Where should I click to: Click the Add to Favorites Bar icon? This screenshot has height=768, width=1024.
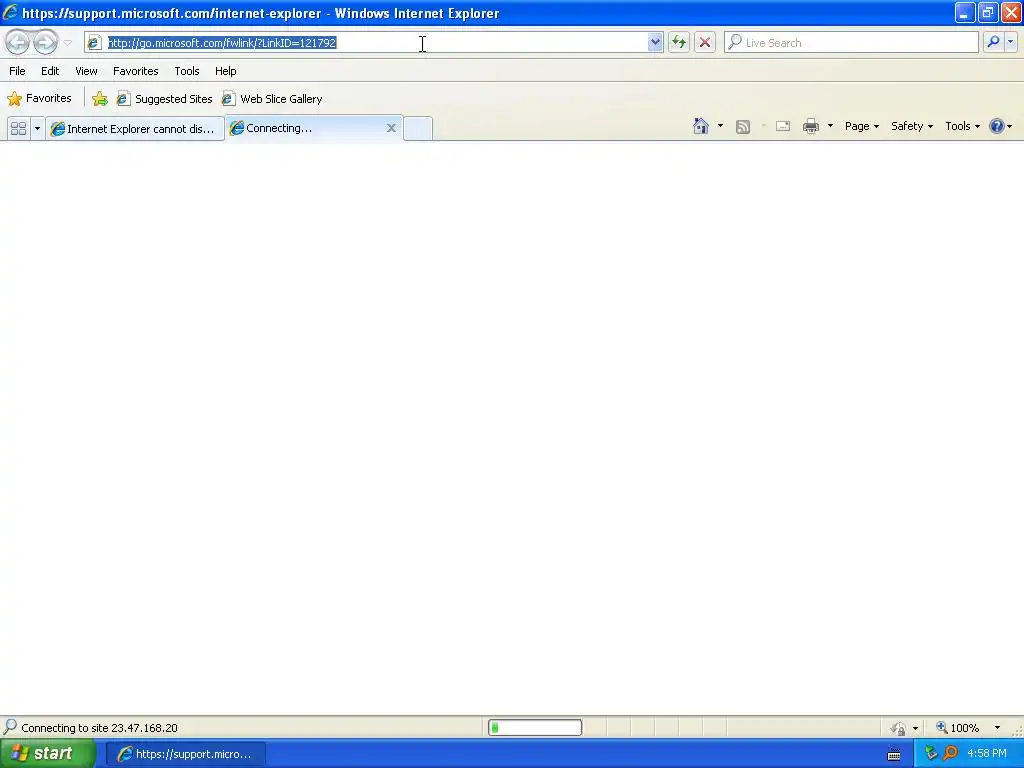pos(100,99)
